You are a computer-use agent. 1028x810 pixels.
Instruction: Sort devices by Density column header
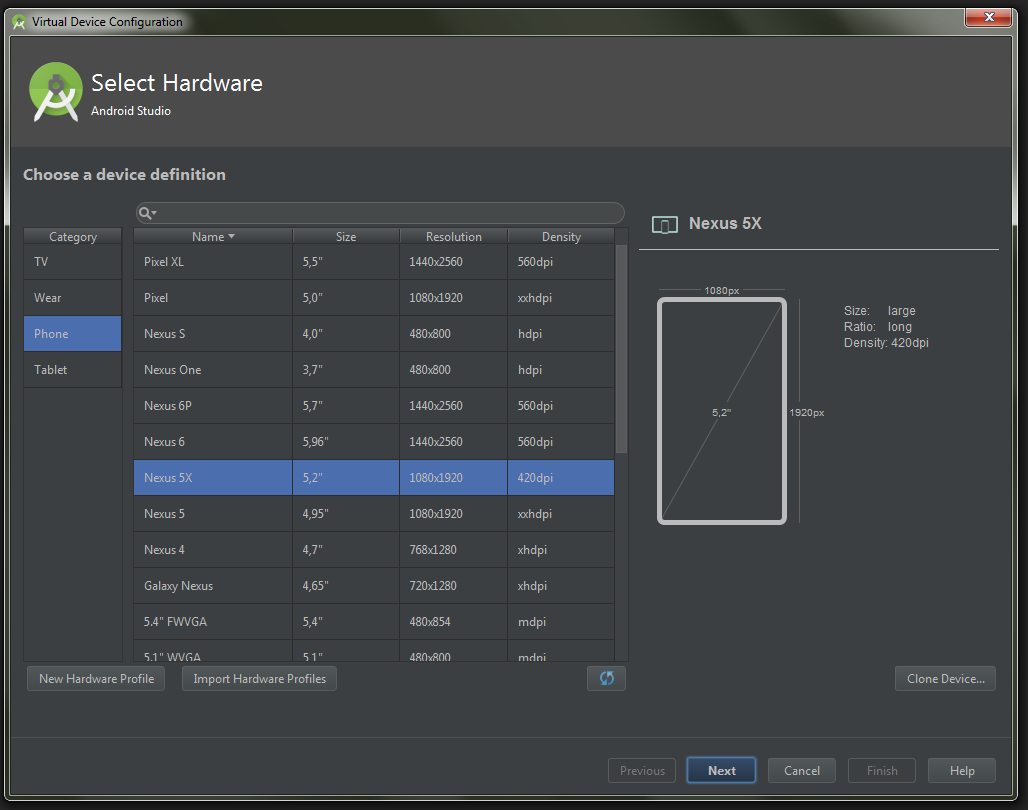pos(561,237)
